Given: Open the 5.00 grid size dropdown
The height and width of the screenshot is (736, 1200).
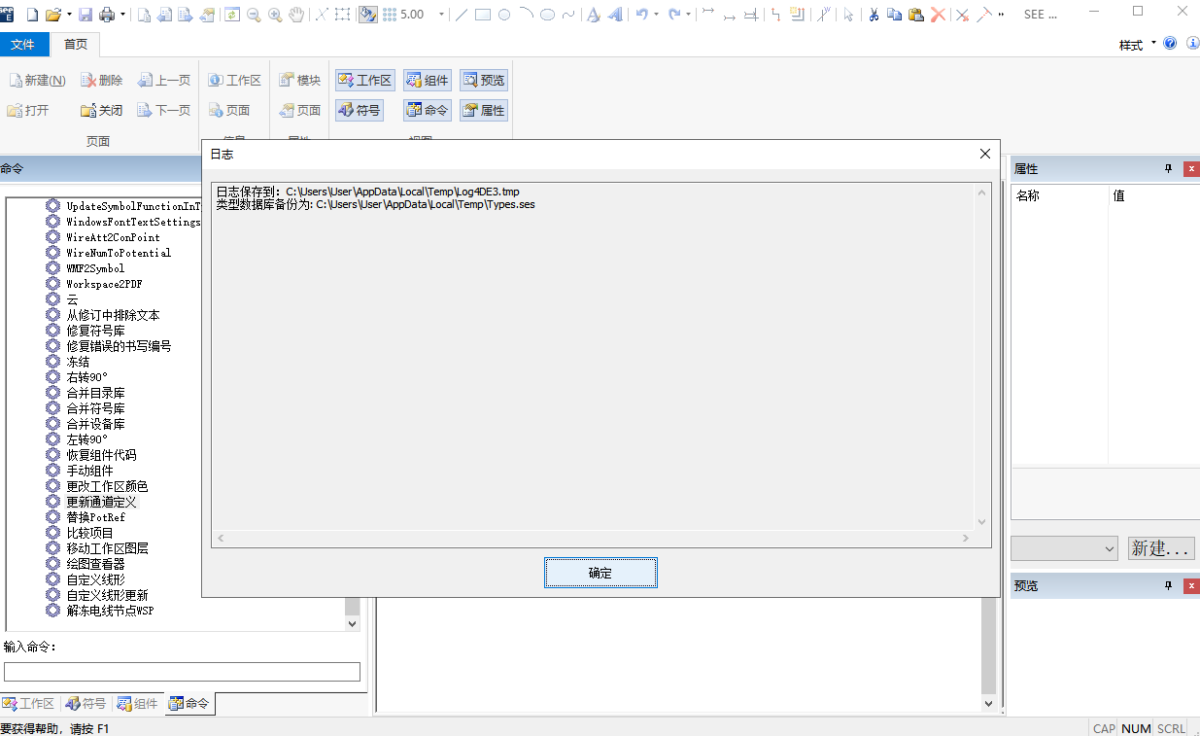Looking at the screenshot, I should click(x=441, y=15).
